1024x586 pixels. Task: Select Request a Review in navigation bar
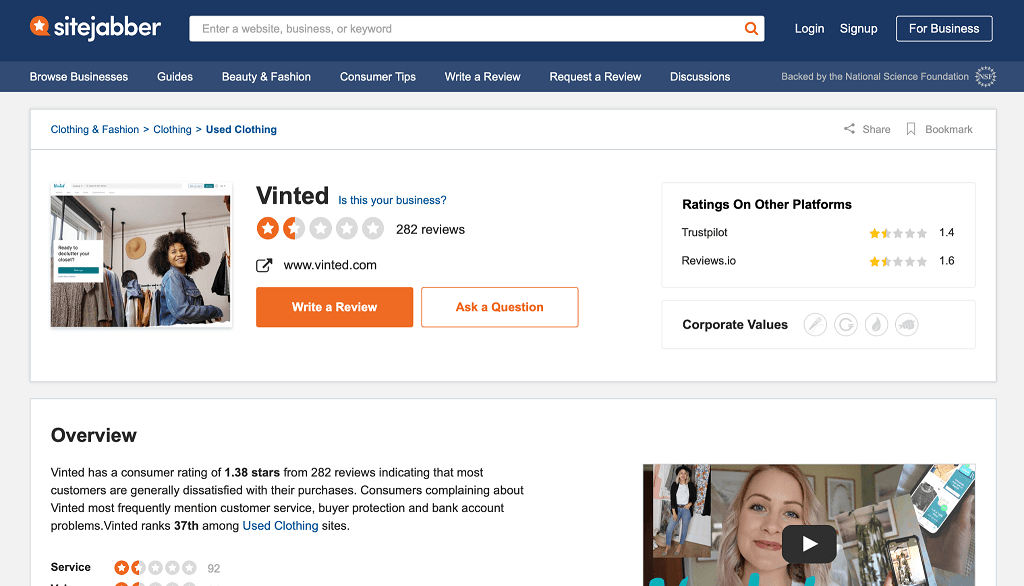pos(595,76)
